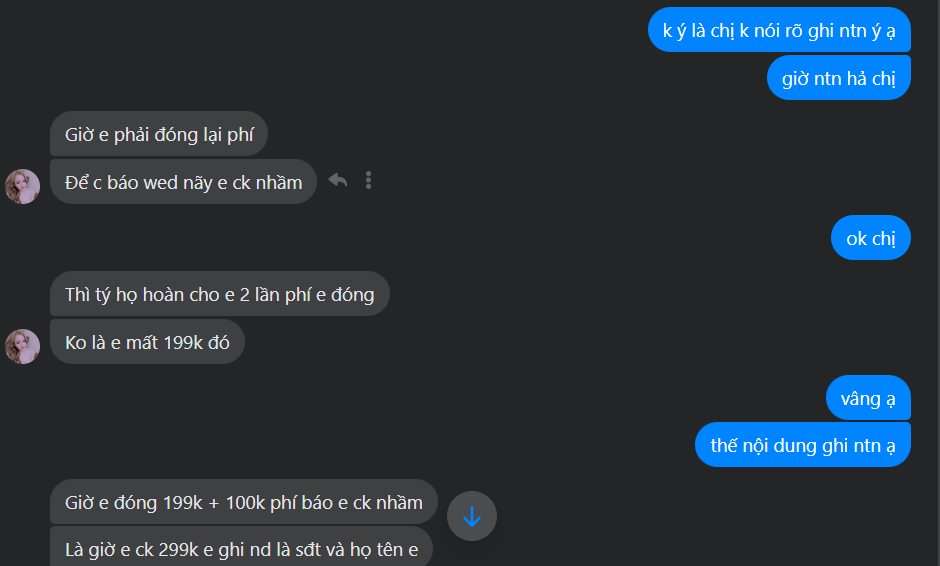Click '299k' in the bottom received message
940x566 pixels.
pos(178,549)
